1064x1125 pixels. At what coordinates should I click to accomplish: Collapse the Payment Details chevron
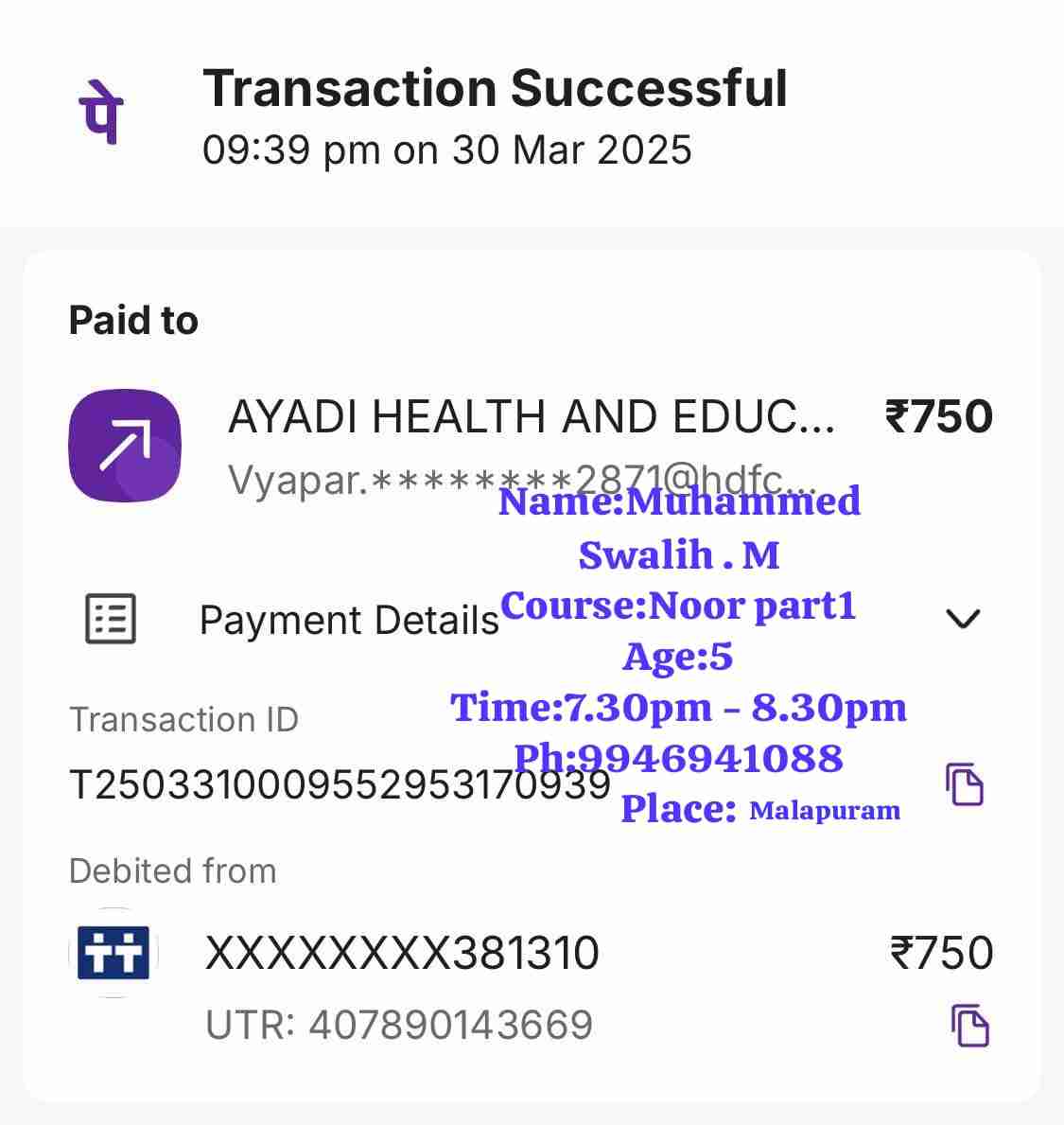coord(963,619)
